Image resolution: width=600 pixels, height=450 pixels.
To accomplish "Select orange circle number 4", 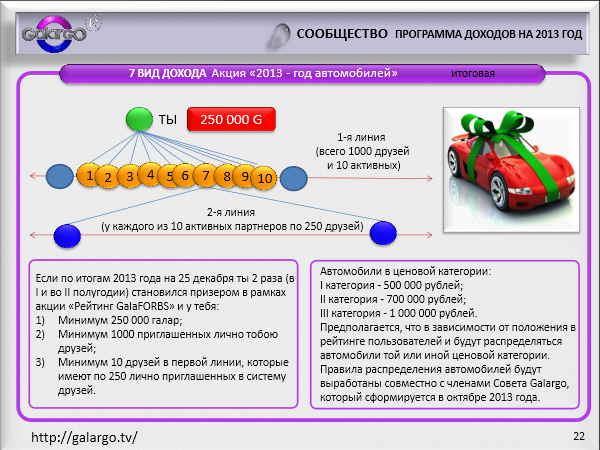I will (x=150, y=174).
